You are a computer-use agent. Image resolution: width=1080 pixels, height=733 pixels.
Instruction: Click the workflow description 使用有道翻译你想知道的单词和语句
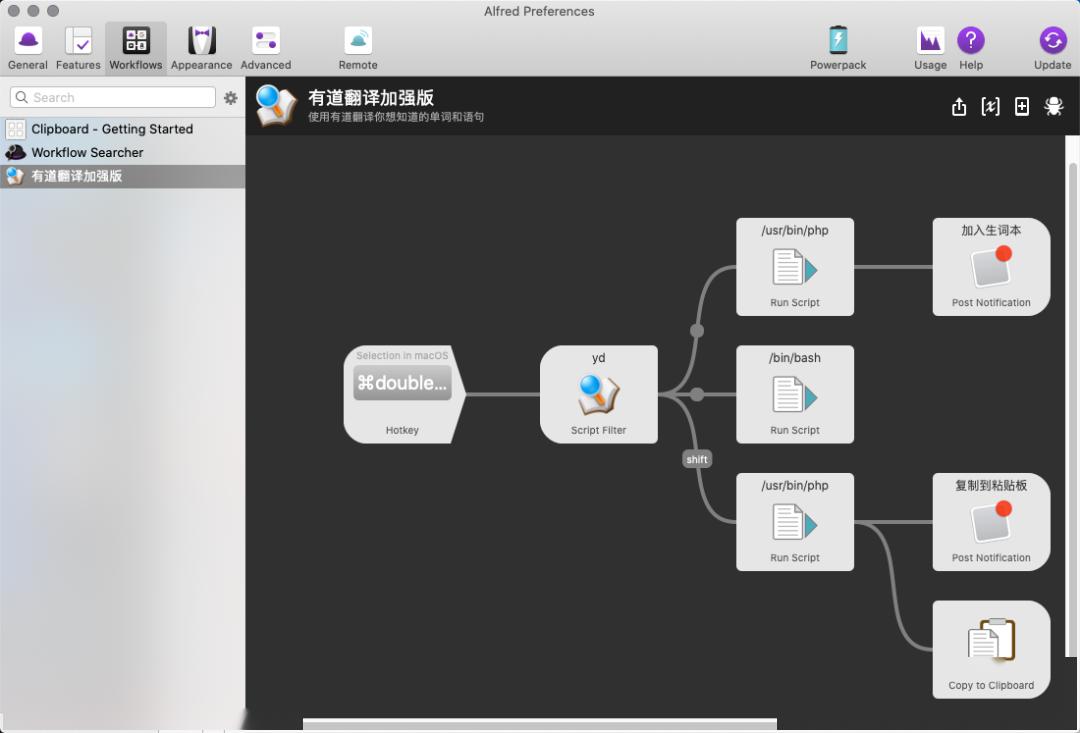pyautogui.click(x=395, y=117)
